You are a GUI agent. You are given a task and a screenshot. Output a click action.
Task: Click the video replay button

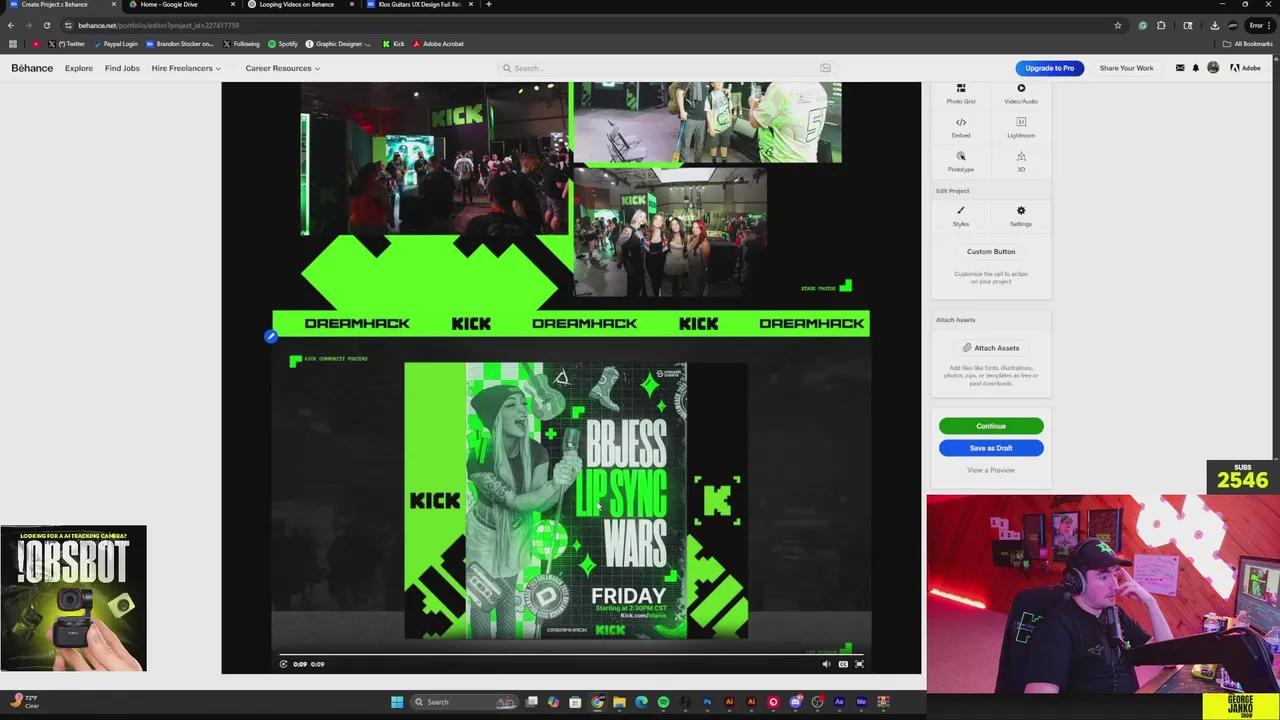tap(283, 664)
